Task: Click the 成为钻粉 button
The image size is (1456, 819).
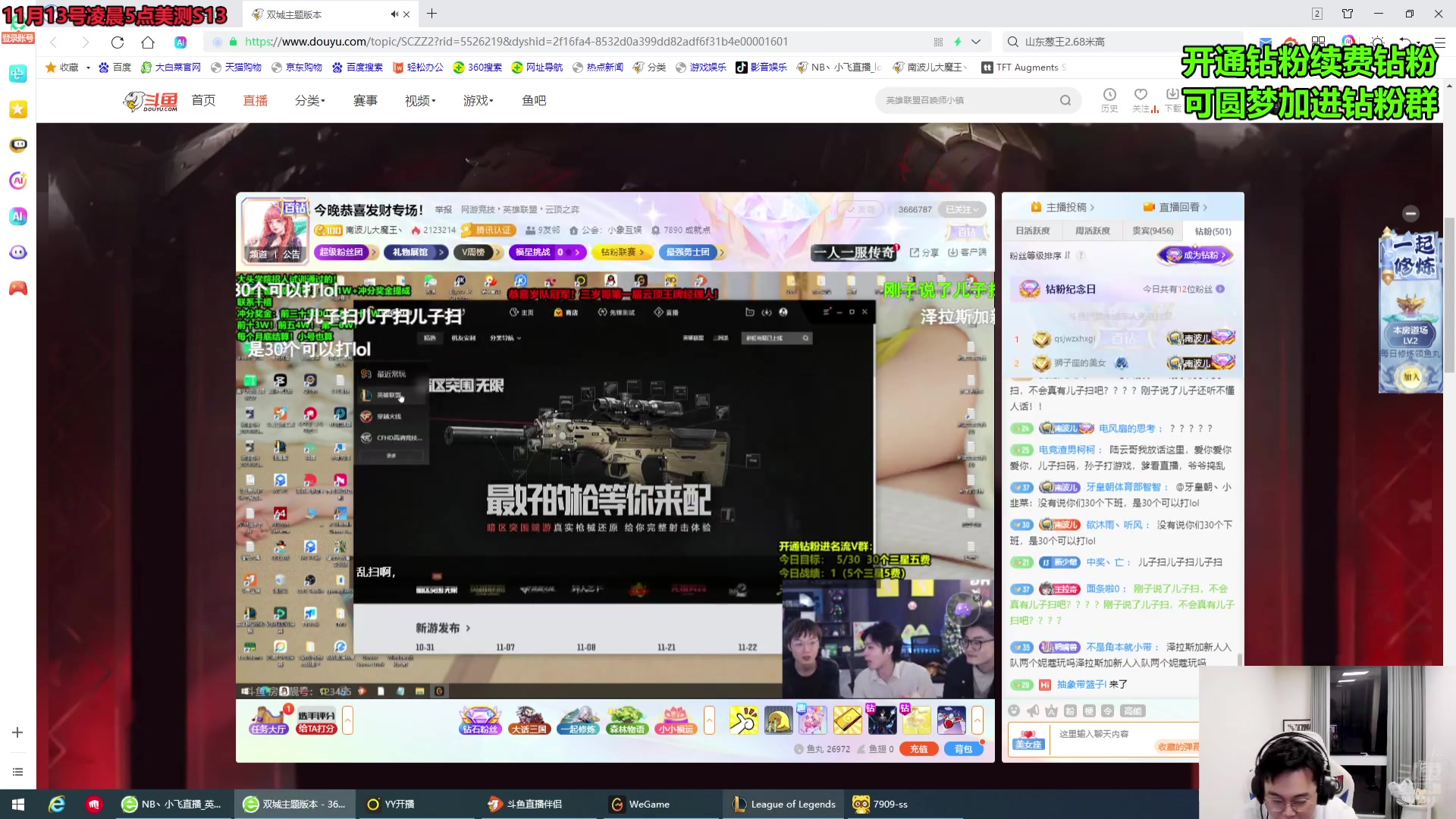Action: (1196, 256)
